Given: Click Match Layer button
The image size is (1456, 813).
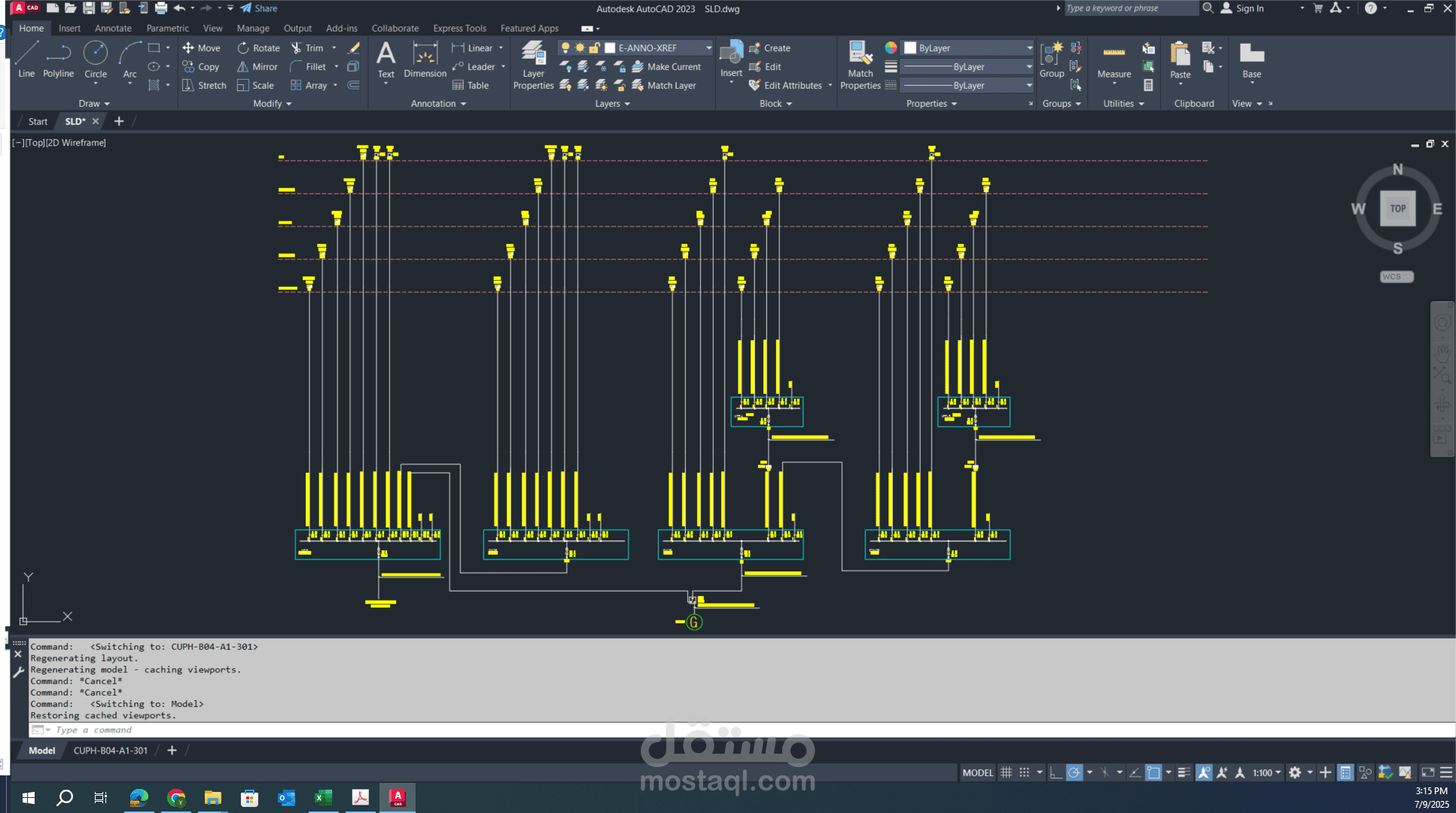Looking at the screenshot, I should pos(664,85).
